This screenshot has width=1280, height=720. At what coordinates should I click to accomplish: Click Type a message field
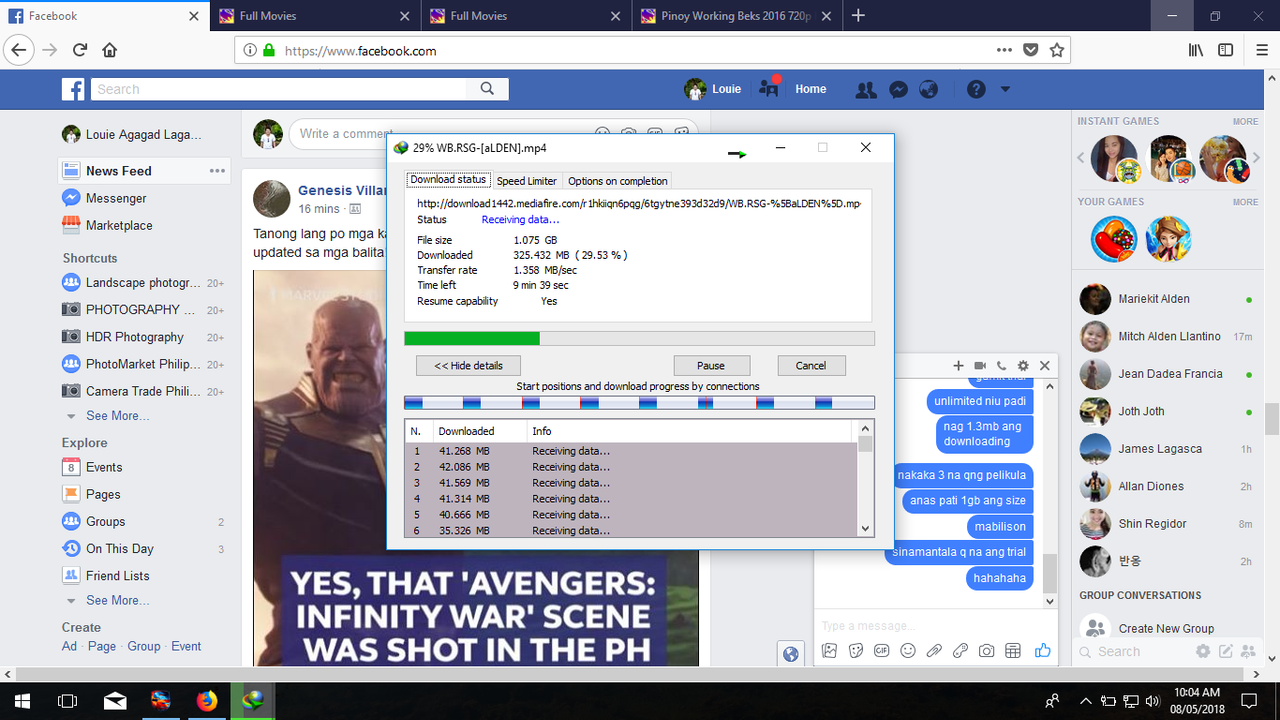click(x=933, y=626)
